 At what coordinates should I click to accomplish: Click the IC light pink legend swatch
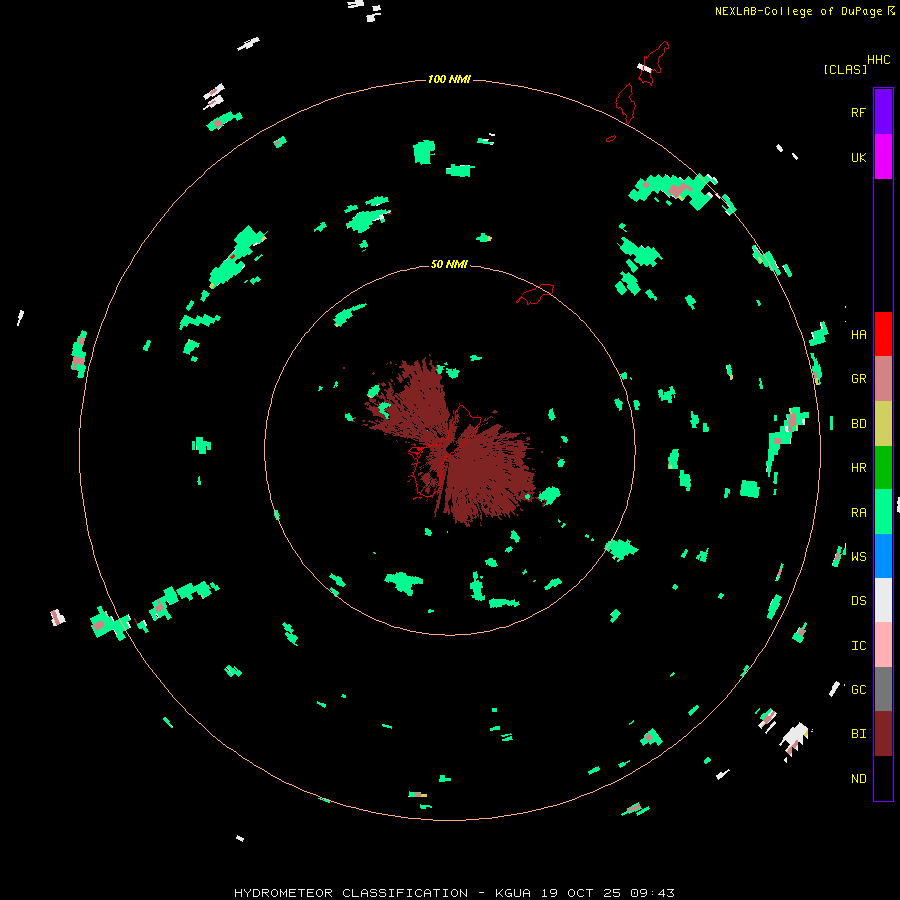pyautogui.click(x=883, y=645)
